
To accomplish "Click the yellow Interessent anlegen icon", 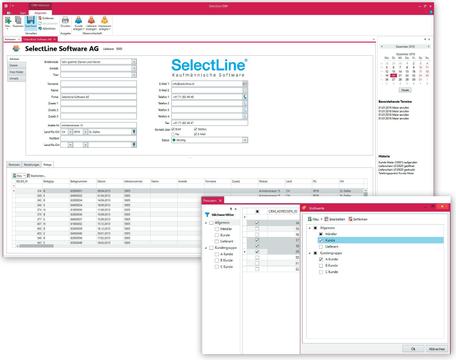I will (x=104, y=20).
